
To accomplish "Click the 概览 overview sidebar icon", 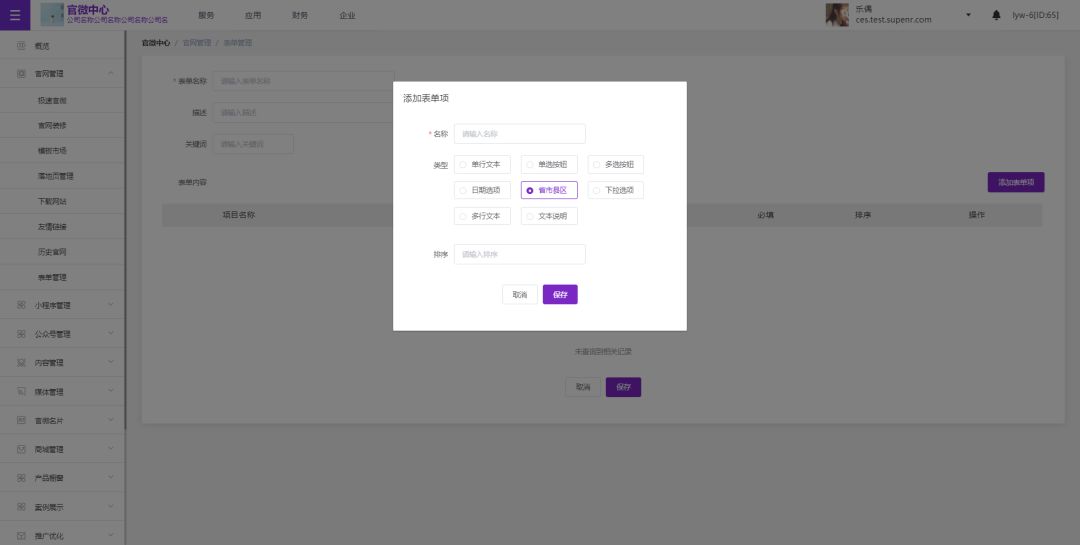I will (x=21, y=46).
